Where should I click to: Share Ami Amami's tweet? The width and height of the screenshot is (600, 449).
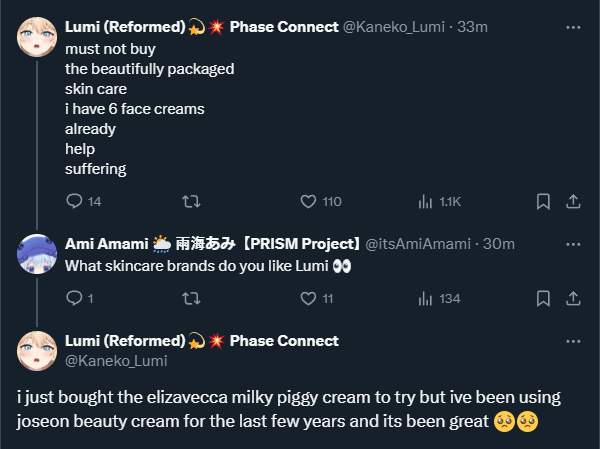click(573, 298)
